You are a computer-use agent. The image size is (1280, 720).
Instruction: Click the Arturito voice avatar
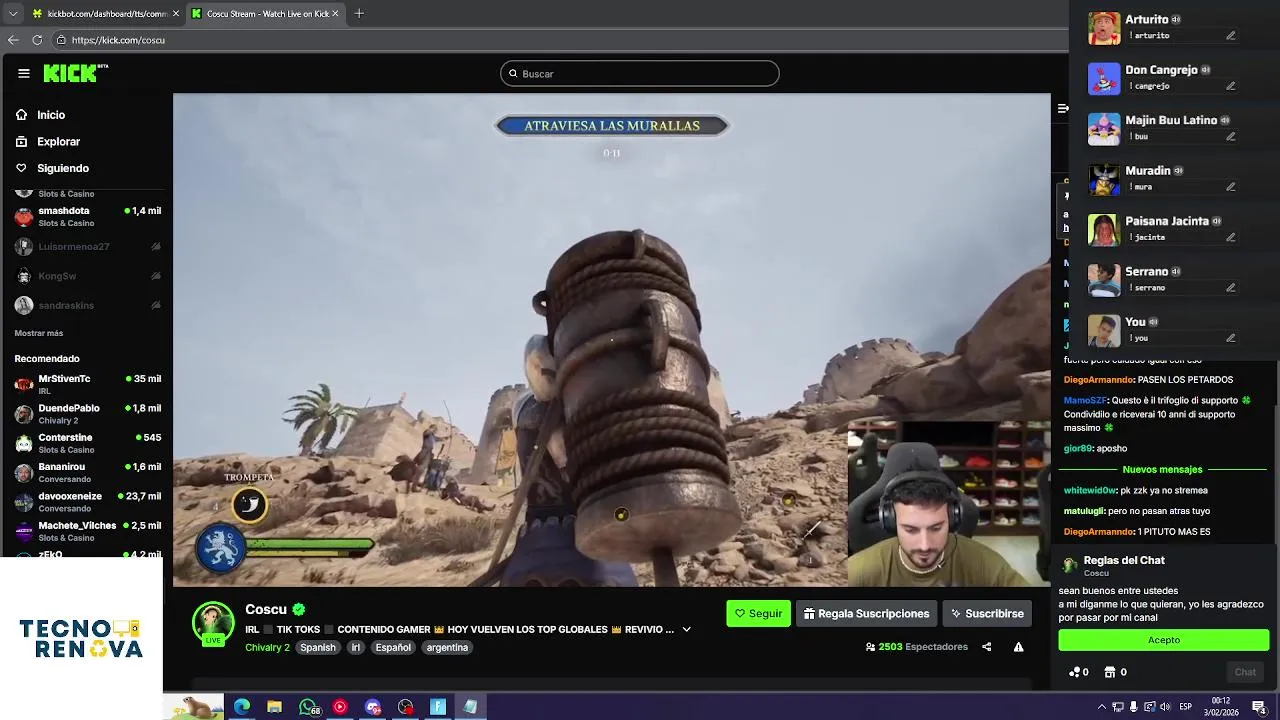[x=1104, y=28]
